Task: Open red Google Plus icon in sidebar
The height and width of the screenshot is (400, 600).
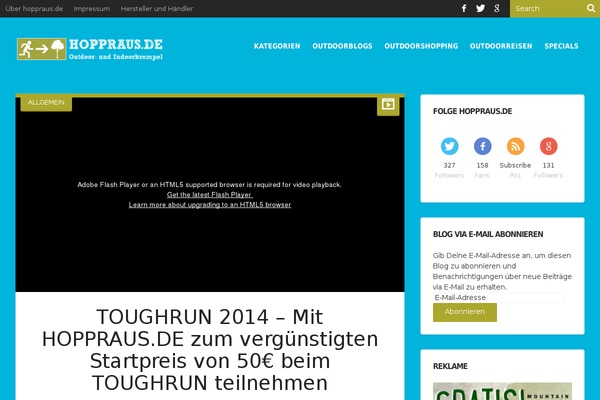Action: tap(548, 146)
